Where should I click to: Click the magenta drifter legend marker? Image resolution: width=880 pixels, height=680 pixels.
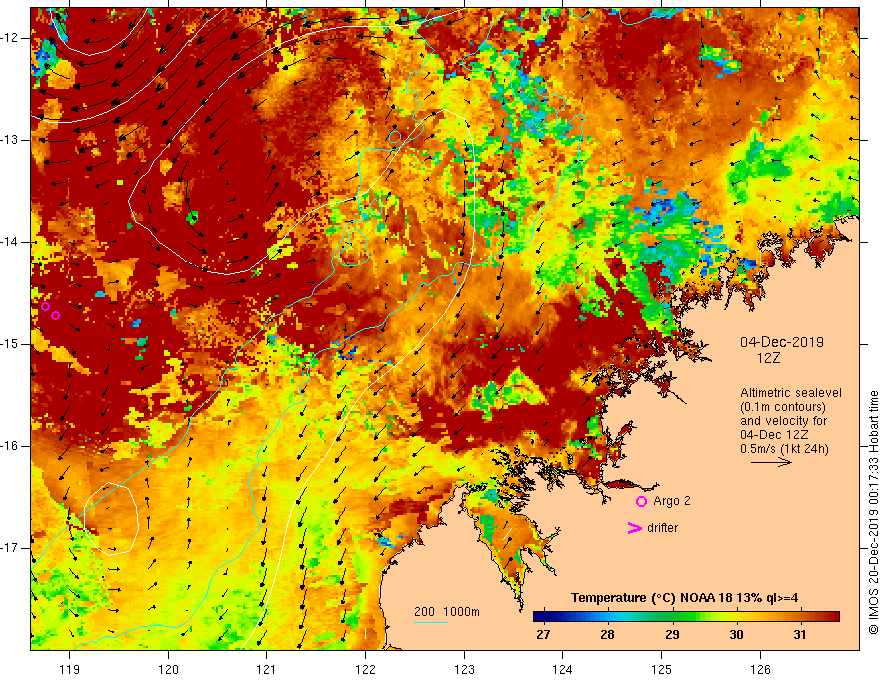(x=634, y=528)
